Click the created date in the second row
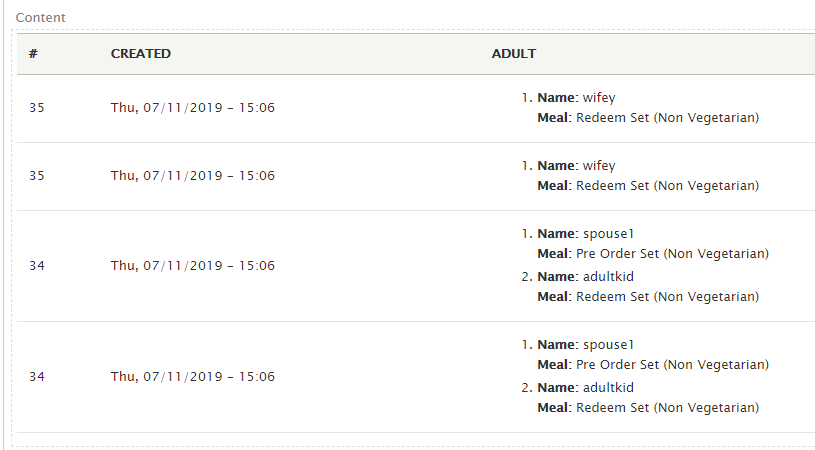815x450 pixels. [193, 176]
